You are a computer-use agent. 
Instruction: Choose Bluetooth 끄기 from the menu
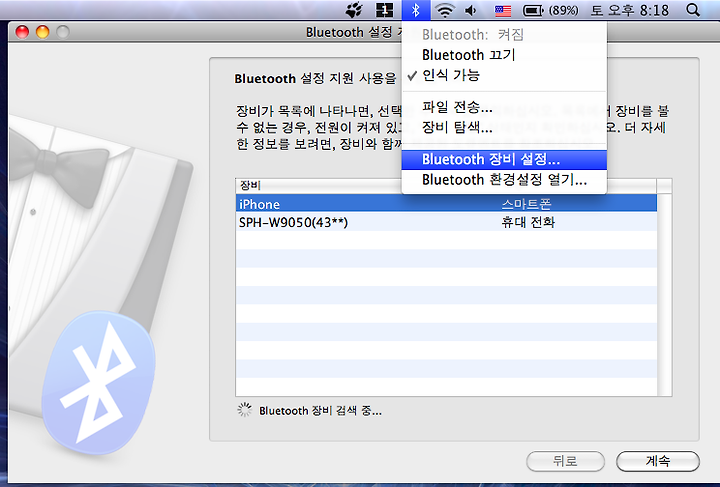[x=504, y=55]
